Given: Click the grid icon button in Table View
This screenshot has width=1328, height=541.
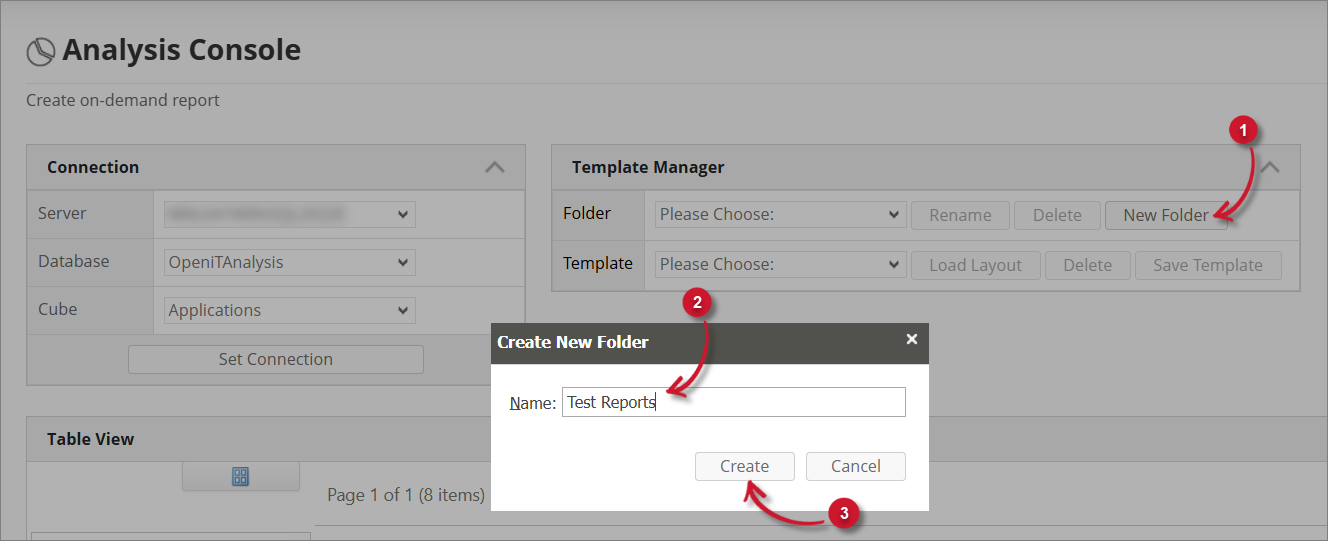Looking at the screenshot, I should [x=240, y=476].
